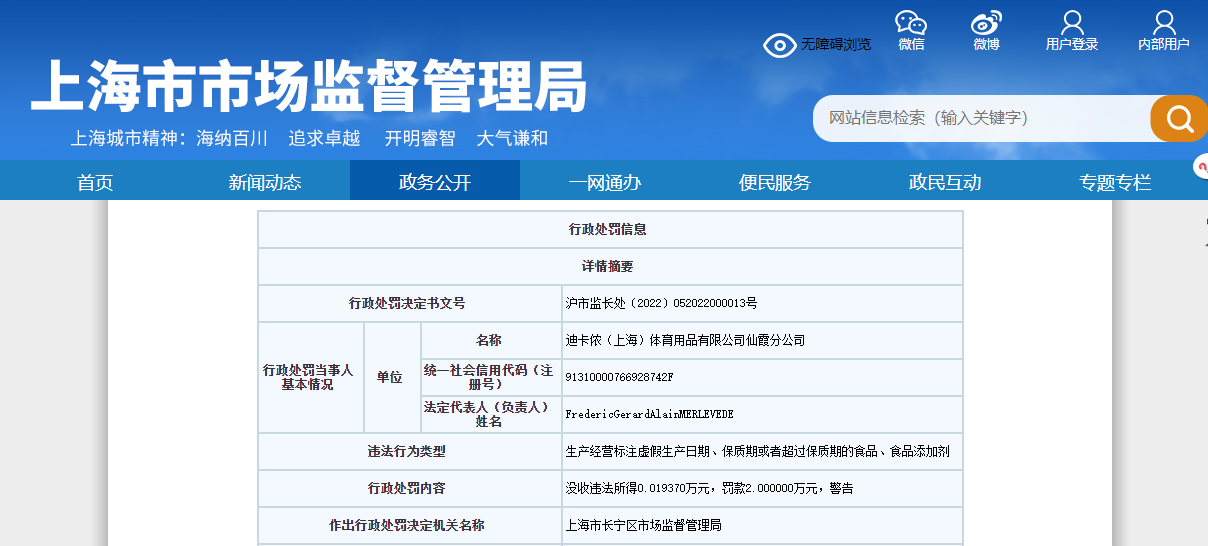Click the 行政处罚信息 table header
Viewport: 1208px width, 546px height.
(x=608, y=229)
